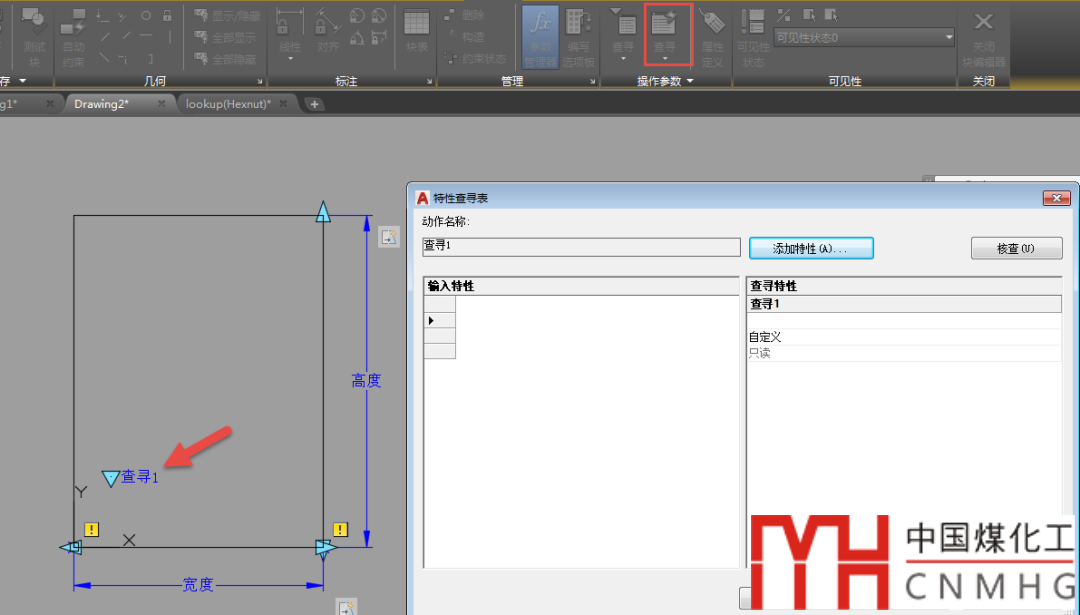This screenshot has height=615, width=1080.
Task: Toggle 显示/隐藏 constraints option
Action: coord(226,16)
